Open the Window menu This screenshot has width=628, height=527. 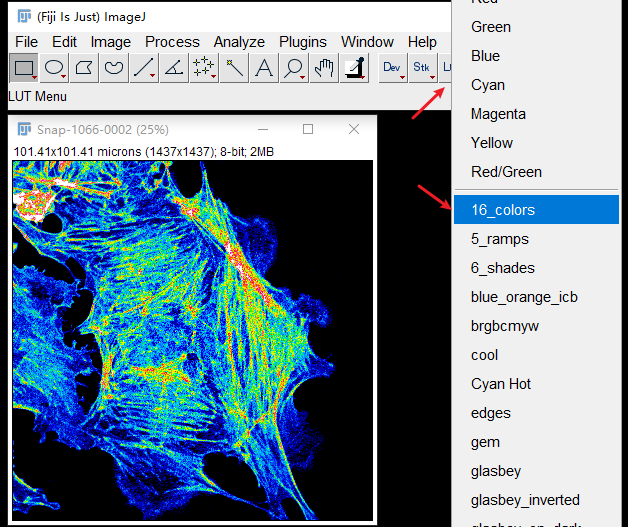[x=367, y=42]
